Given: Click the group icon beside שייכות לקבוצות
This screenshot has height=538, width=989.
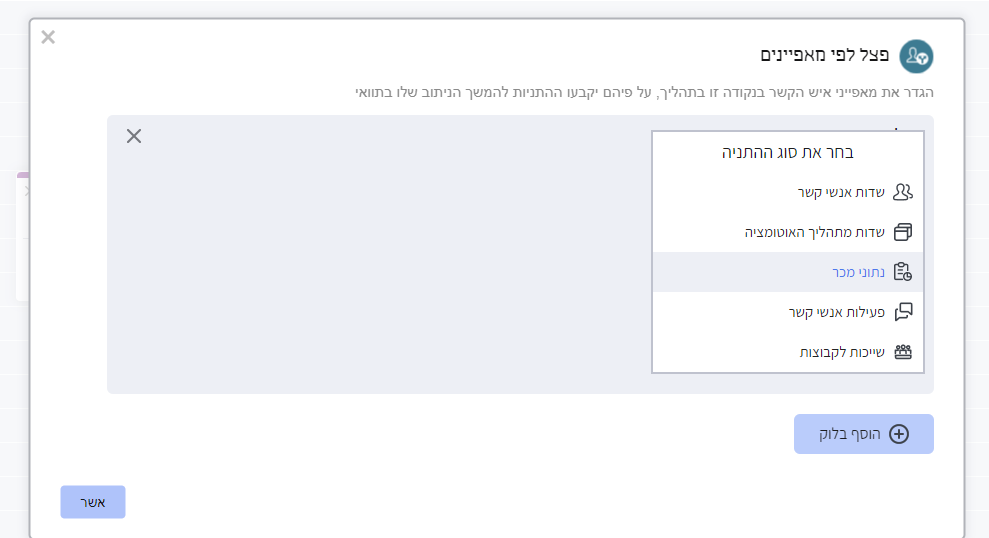Looking at the screenshot, I should pyautogui.click(x=903, y=351).
